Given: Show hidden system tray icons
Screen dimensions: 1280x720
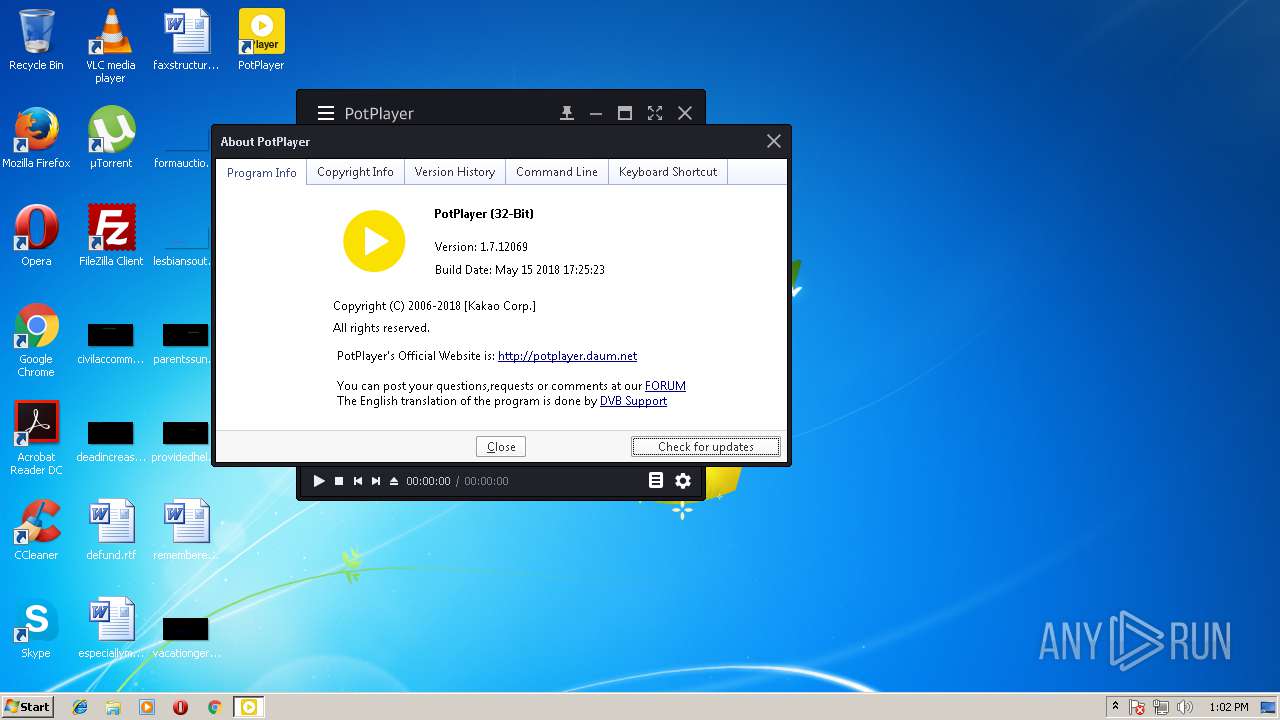Looking at the screenshot, I should pyautogui.click(x=1115, y=707).
